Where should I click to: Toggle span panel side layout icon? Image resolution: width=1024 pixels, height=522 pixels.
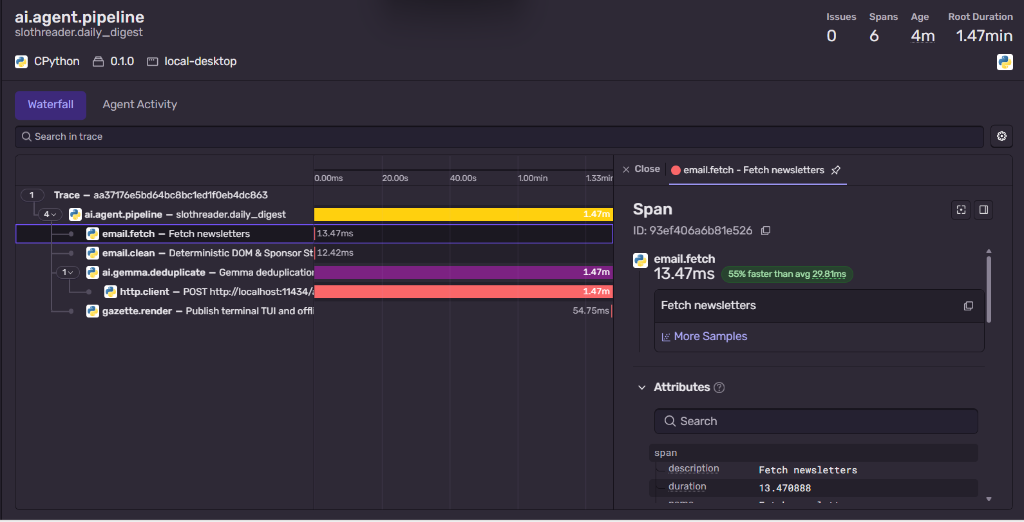(x=984, y=210)
